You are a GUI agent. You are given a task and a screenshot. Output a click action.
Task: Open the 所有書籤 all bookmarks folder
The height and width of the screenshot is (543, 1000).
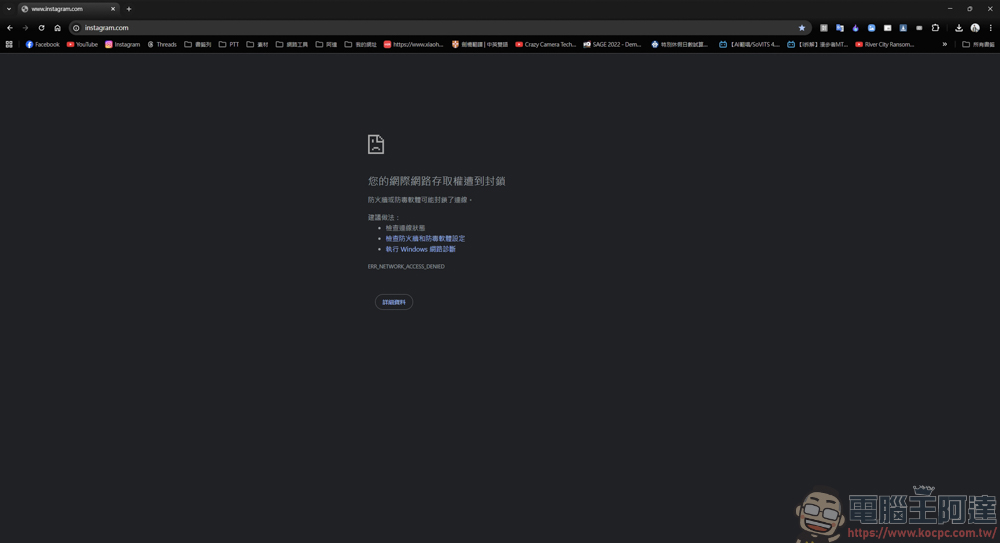(978, 45)
